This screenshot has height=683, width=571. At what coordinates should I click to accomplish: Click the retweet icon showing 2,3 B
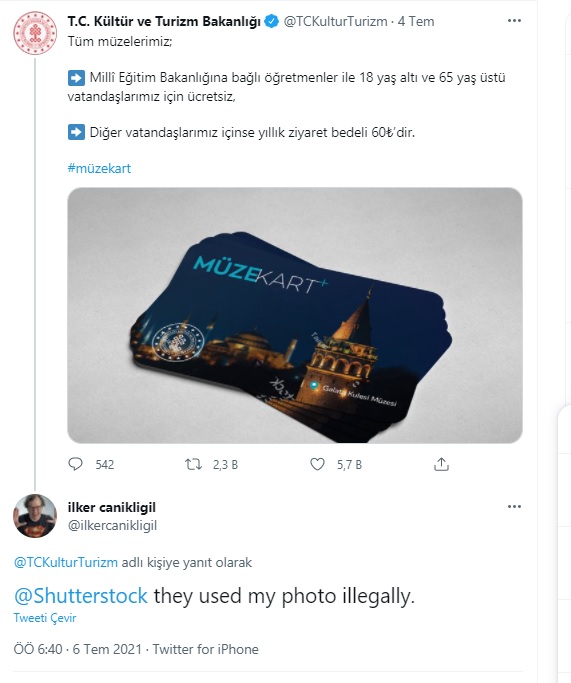(x=193, y=464)
